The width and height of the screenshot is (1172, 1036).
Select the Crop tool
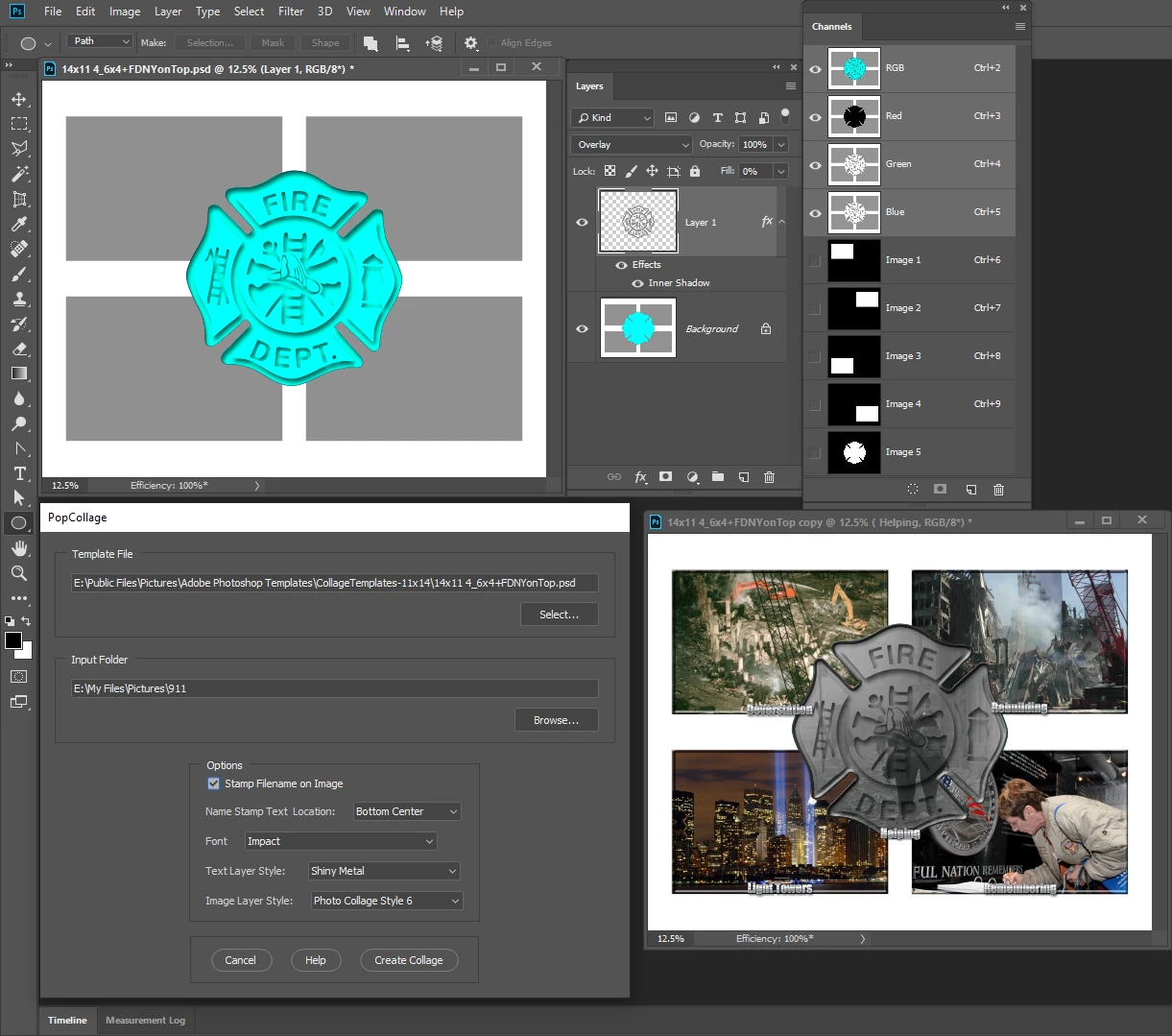tap(18, 199)
